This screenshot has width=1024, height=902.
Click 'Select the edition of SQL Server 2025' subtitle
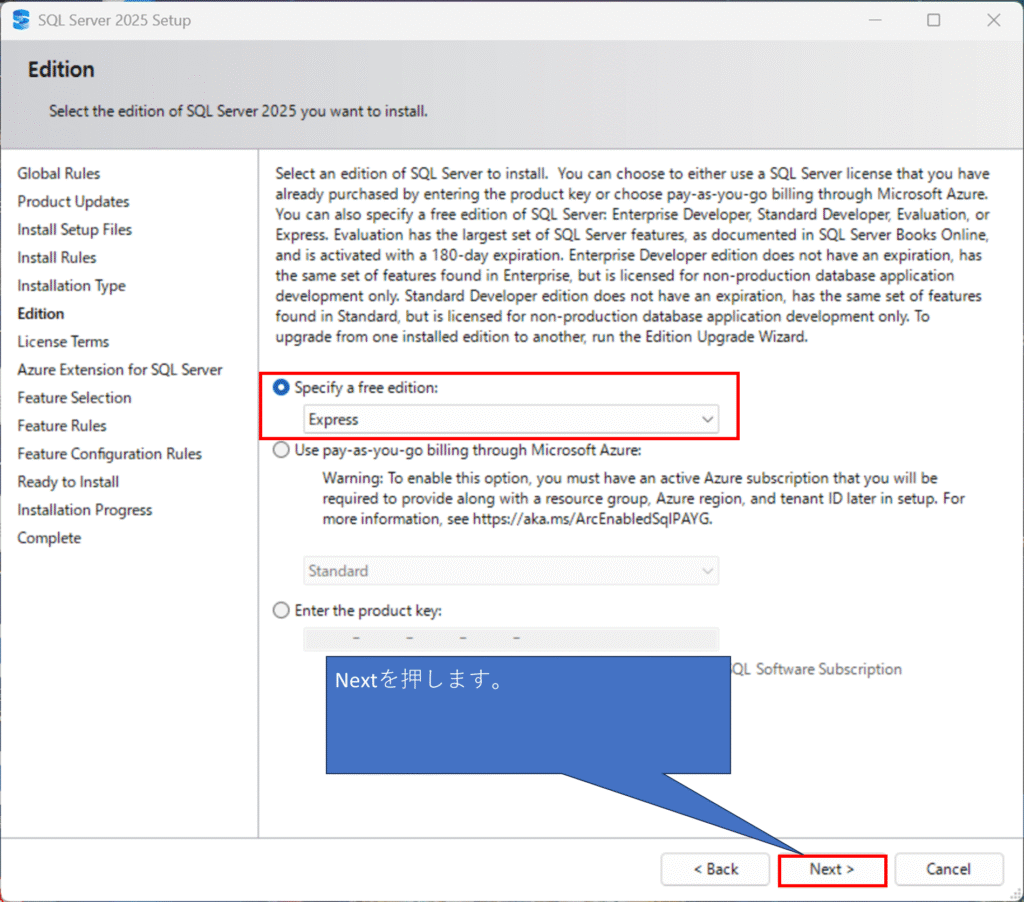[x=238, y=111]
